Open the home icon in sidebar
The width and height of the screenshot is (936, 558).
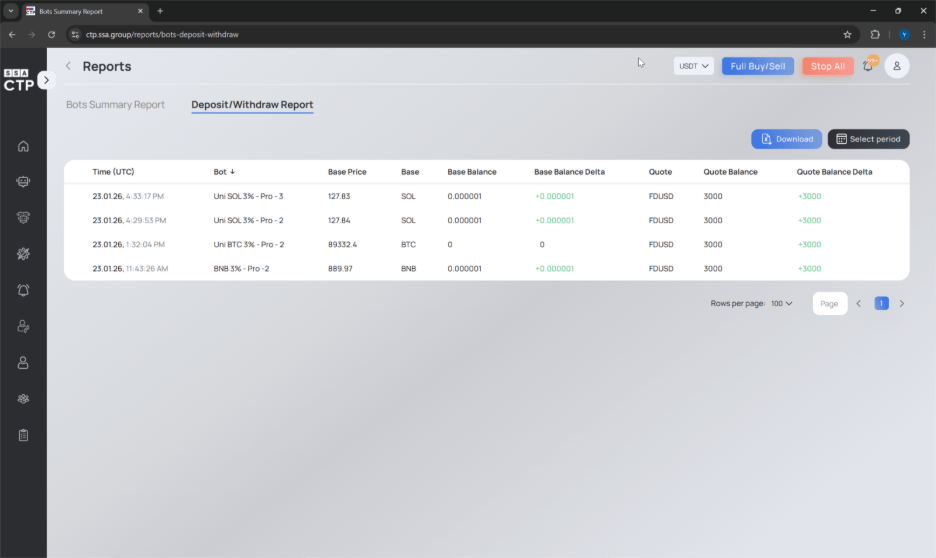point(23,146)
